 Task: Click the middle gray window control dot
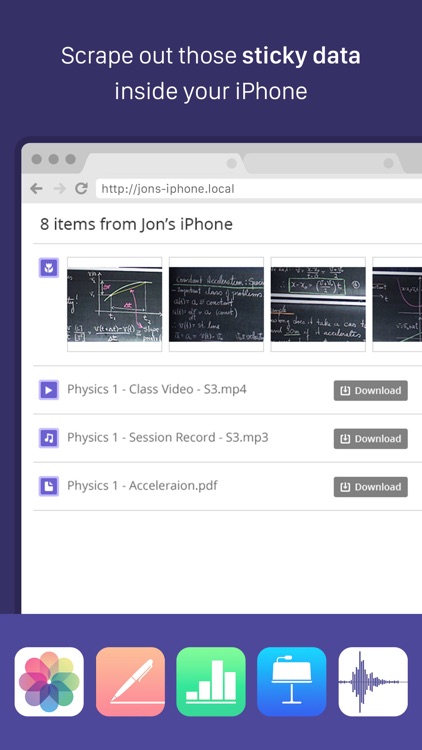(54, 159)
